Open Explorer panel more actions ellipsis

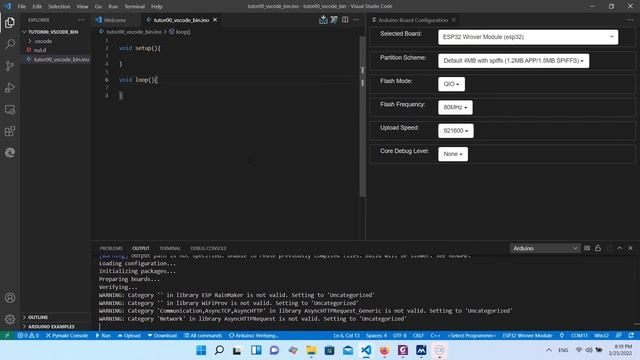pyautogui.click(x=81, y=20)
